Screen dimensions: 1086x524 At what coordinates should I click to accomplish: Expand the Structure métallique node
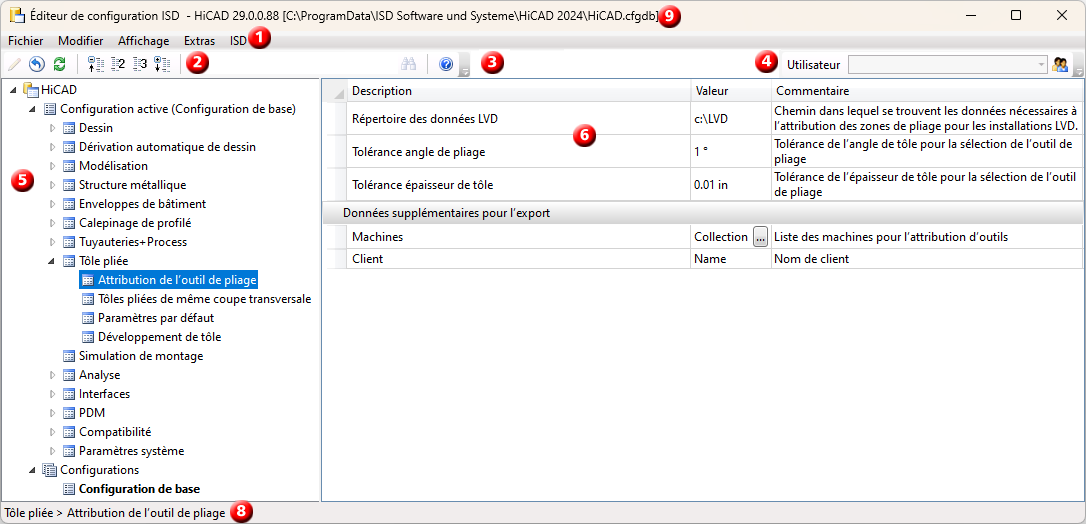pos(53,185)
